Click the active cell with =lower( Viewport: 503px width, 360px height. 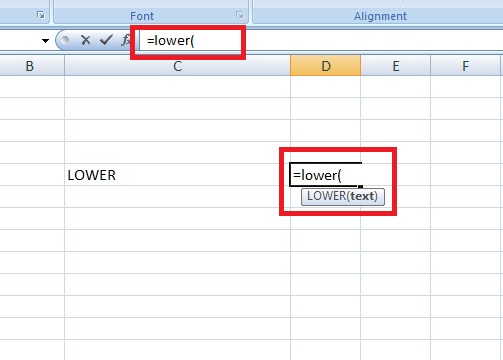pos(326,175)
